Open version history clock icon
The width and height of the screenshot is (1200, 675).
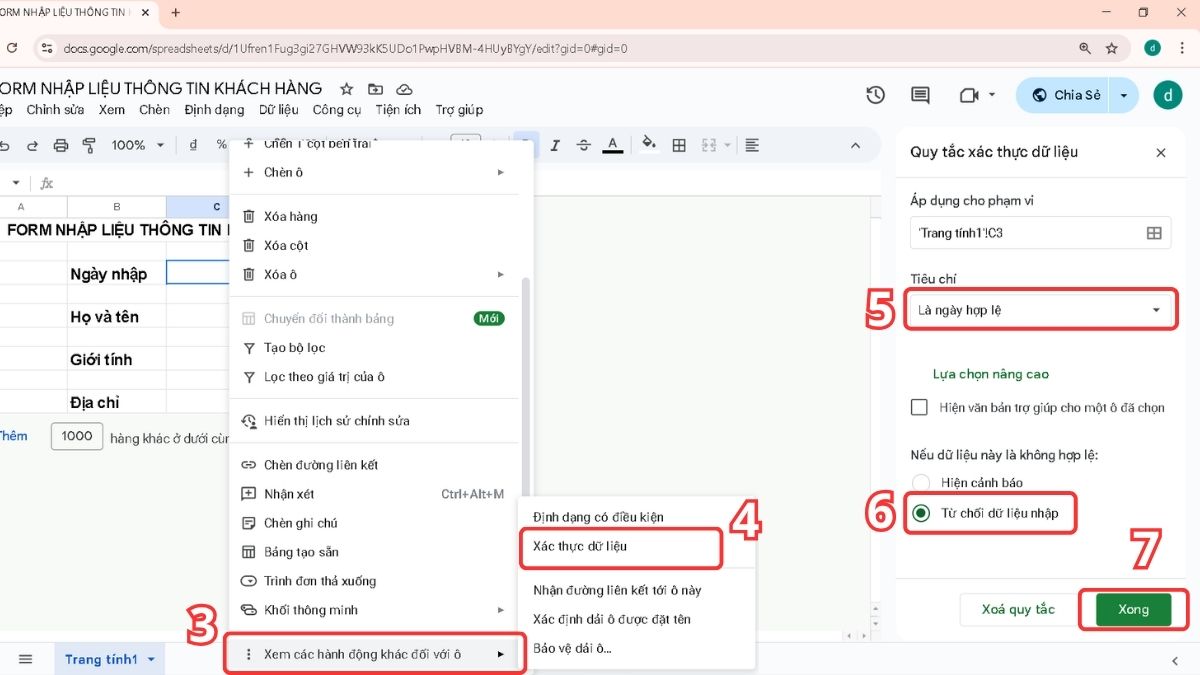875,95
